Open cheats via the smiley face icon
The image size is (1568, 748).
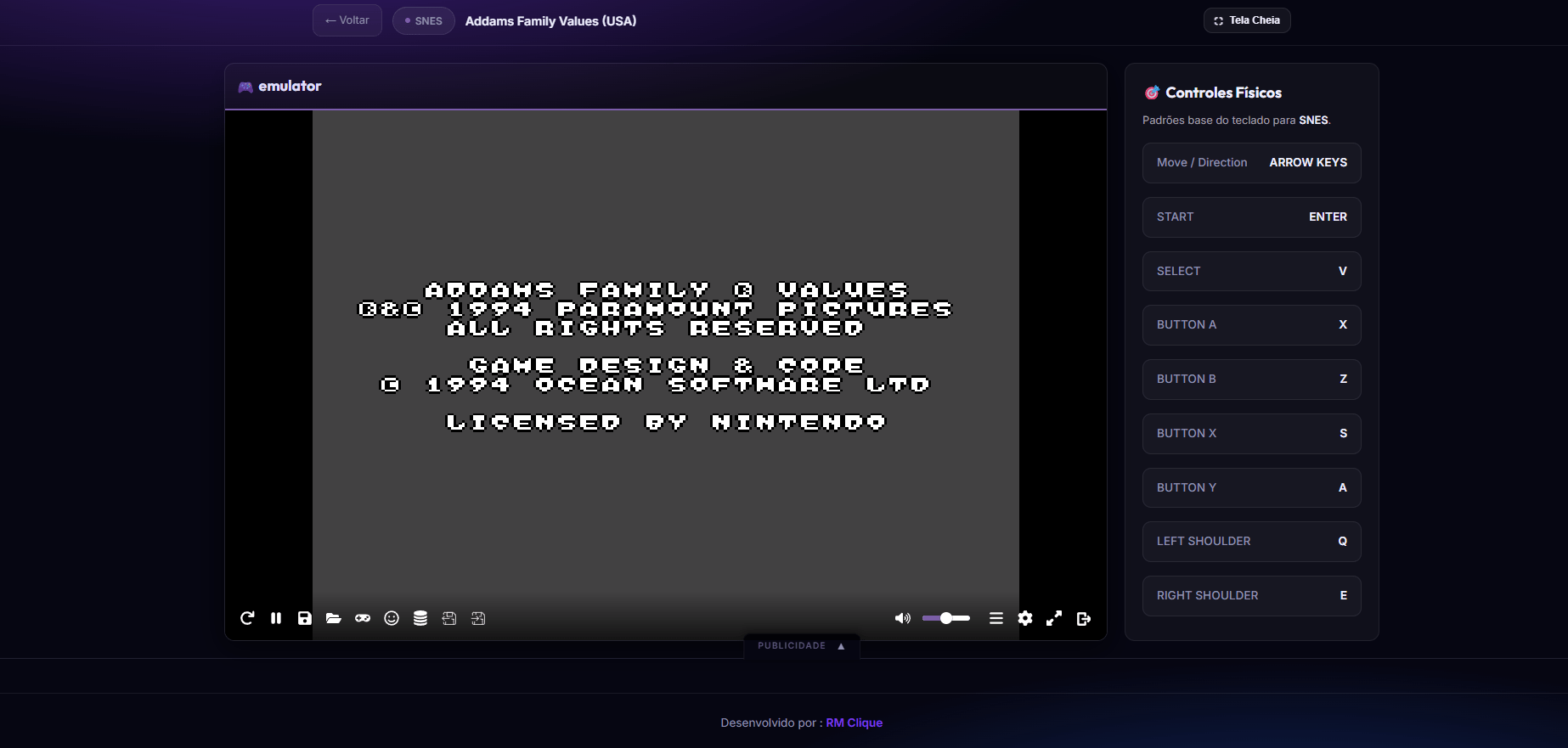[392, 618]
